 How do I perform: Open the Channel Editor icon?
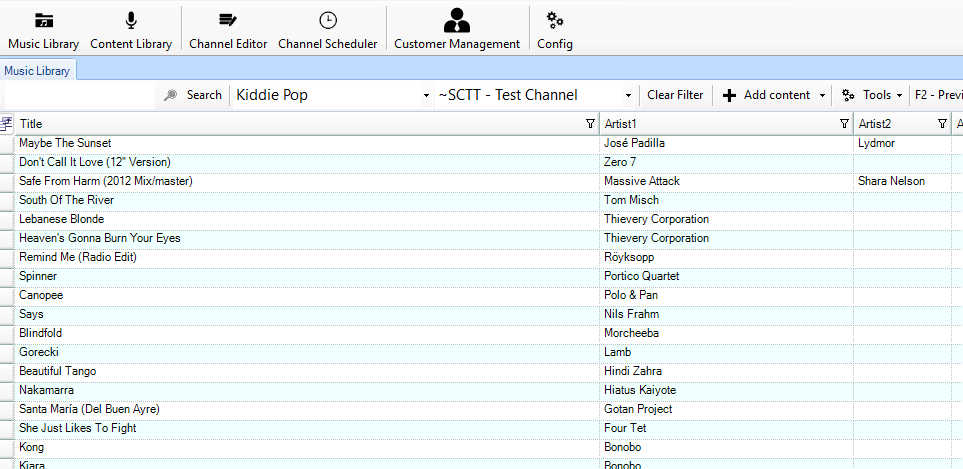[228, 20]
